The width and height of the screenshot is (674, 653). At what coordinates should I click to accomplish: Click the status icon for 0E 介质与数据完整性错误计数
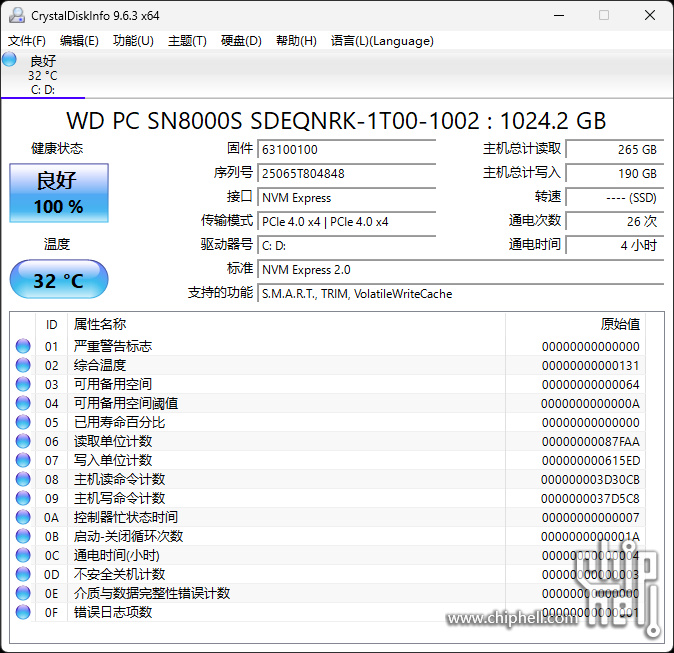tap(23, 593)
